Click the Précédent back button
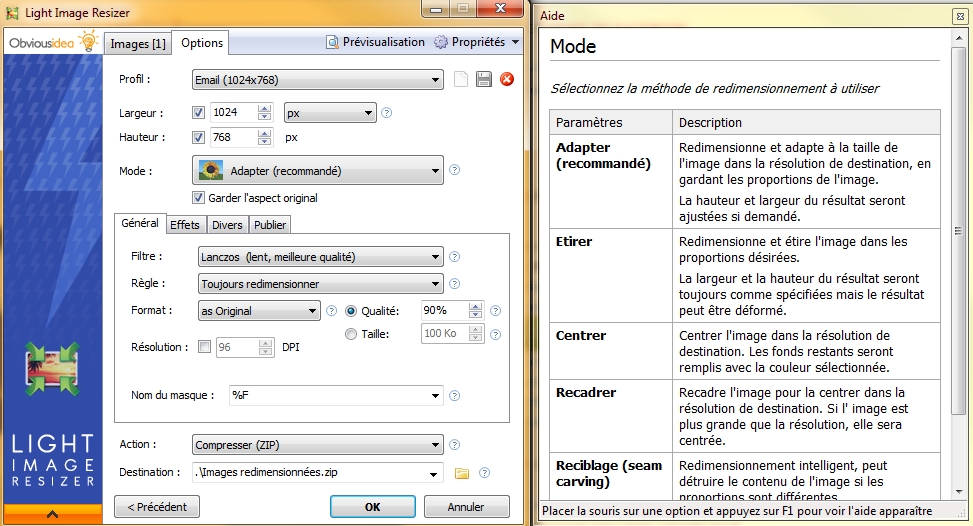Image resolution: width=973 pixels, height=526 pixels. pyautogui.click(x=150, y=506)
